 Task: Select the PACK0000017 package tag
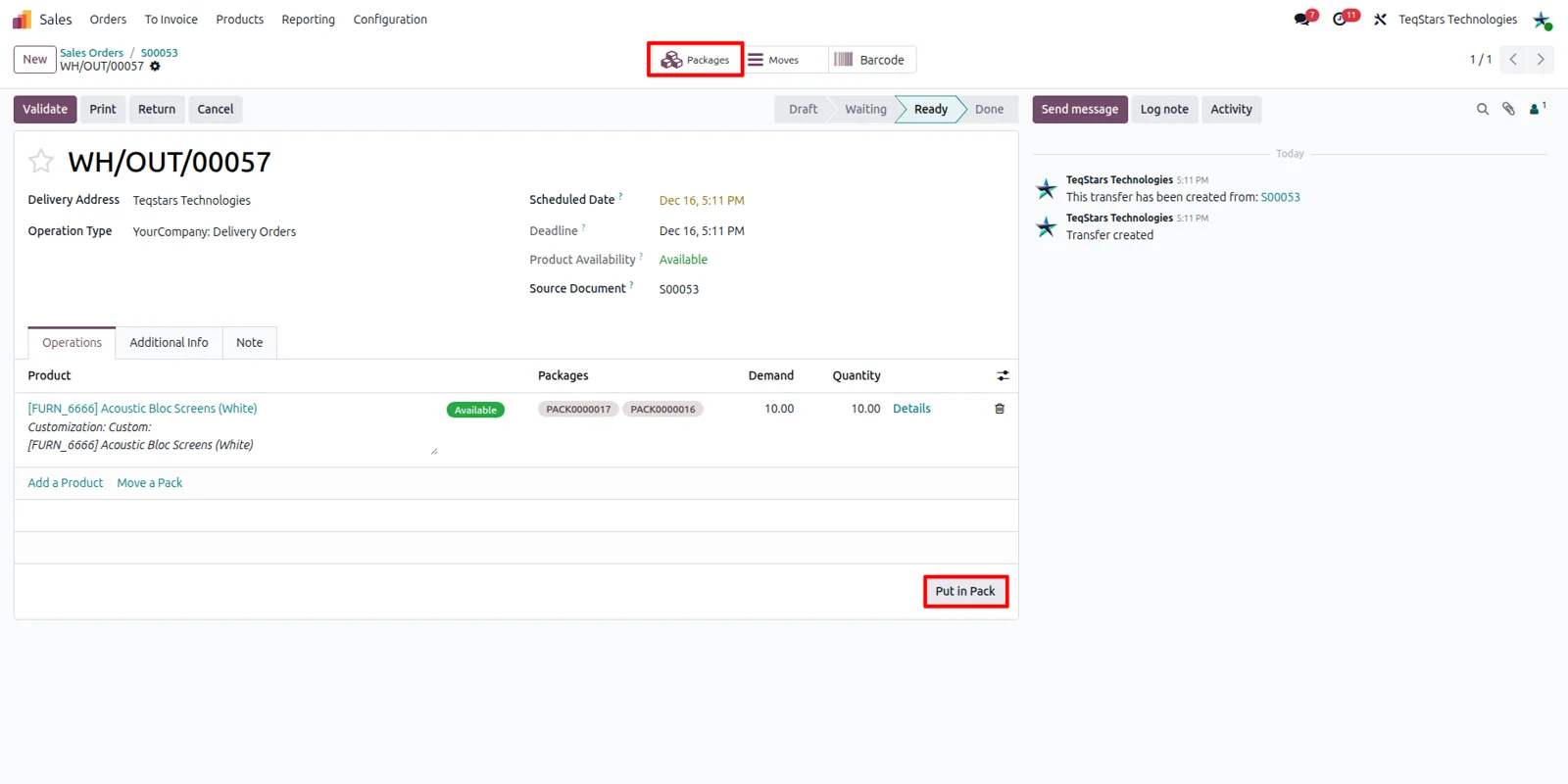pyautogui.click(x=578, y=410)
